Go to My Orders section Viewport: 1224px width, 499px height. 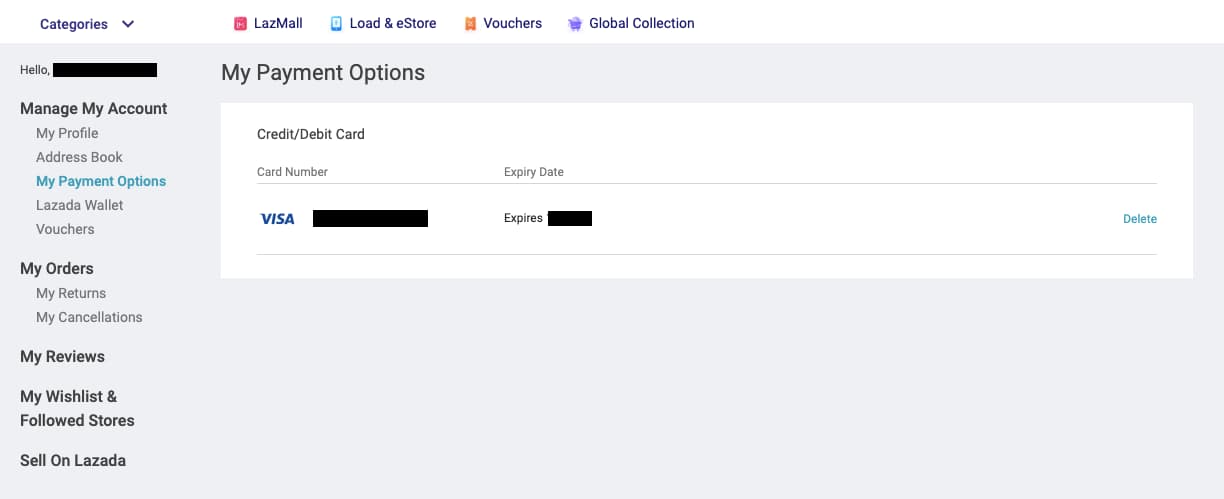tap(57, 268)
